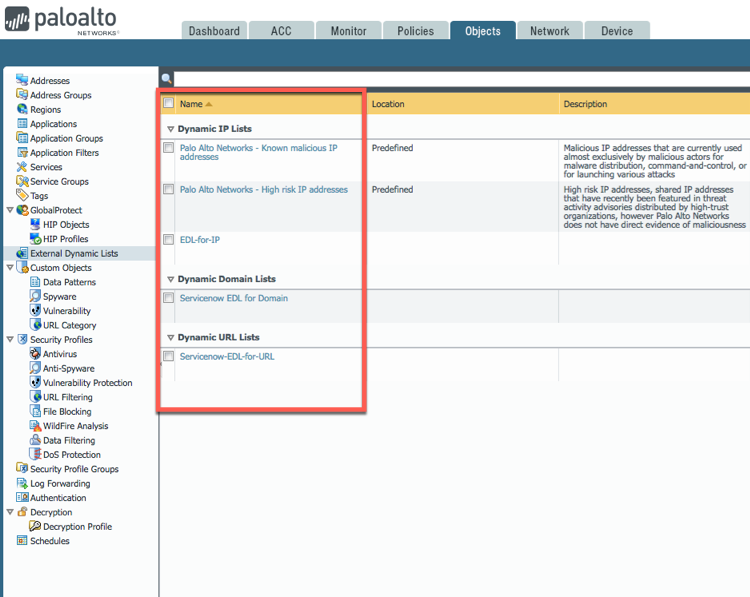750x597 pixels.
Task: Collapse the Dynamic URL Lists group
Action: (x=170, y=338)
